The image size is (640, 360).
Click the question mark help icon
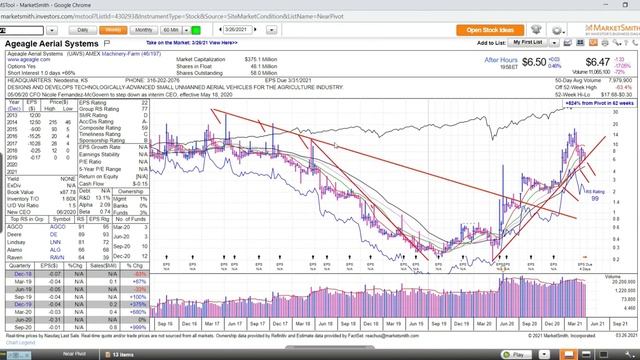click(626, 42)
